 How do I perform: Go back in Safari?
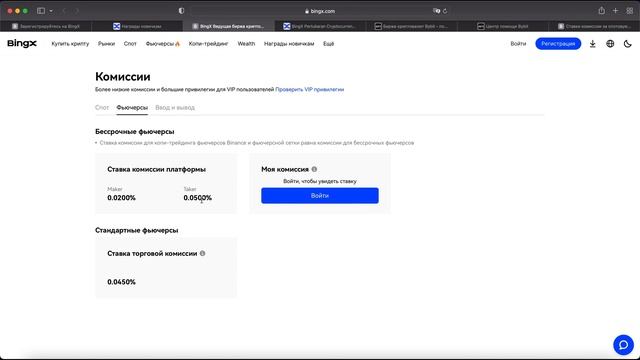click(64, 11)
